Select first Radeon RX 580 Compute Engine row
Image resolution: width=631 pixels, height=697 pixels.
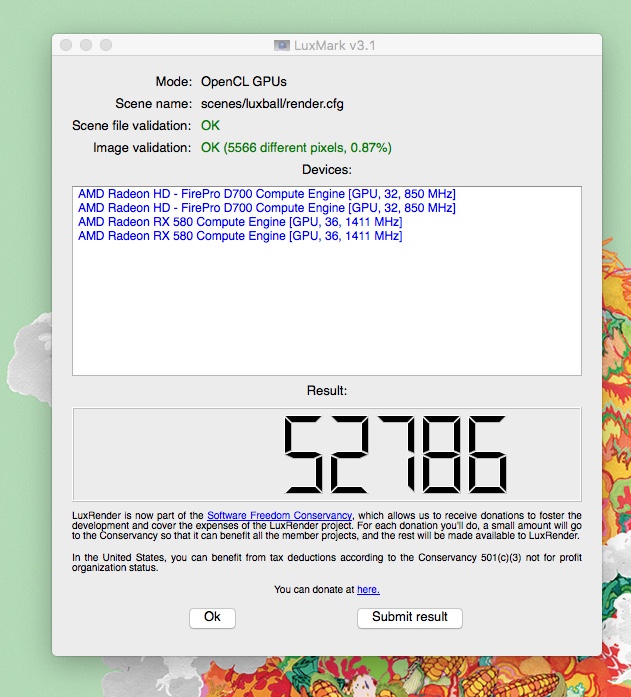coord(240,222)
